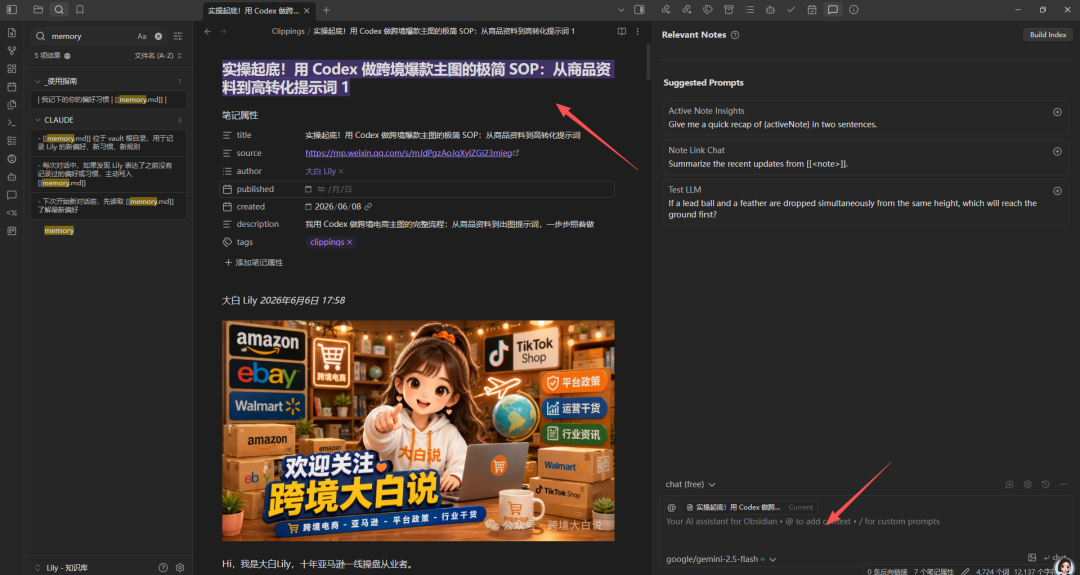Viewport: 1080px width, 575px height.
Task: Open the archive box panel icon
Action: (729, 10)
